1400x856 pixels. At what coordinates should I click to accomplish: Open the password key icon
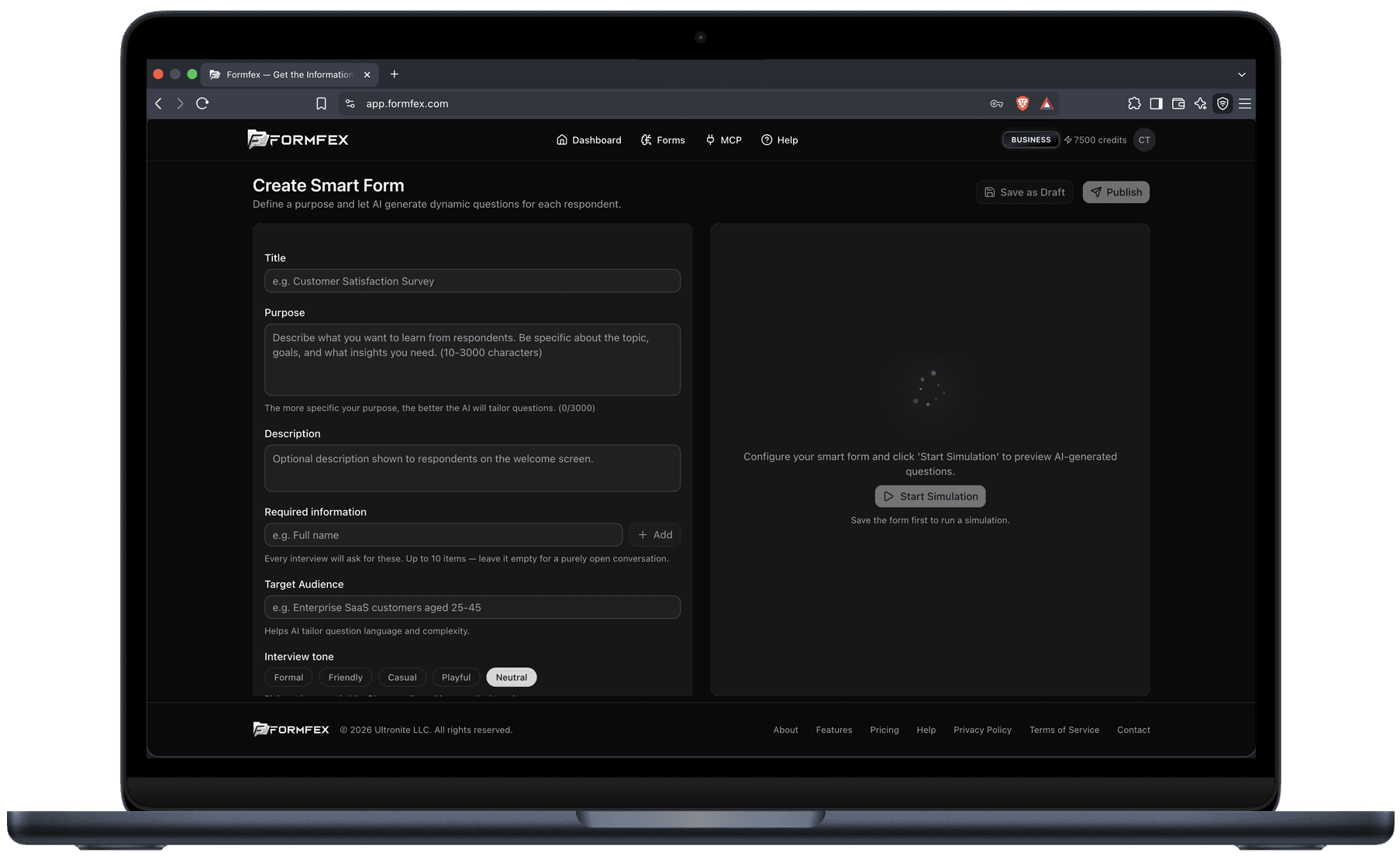tap(997, 104)
